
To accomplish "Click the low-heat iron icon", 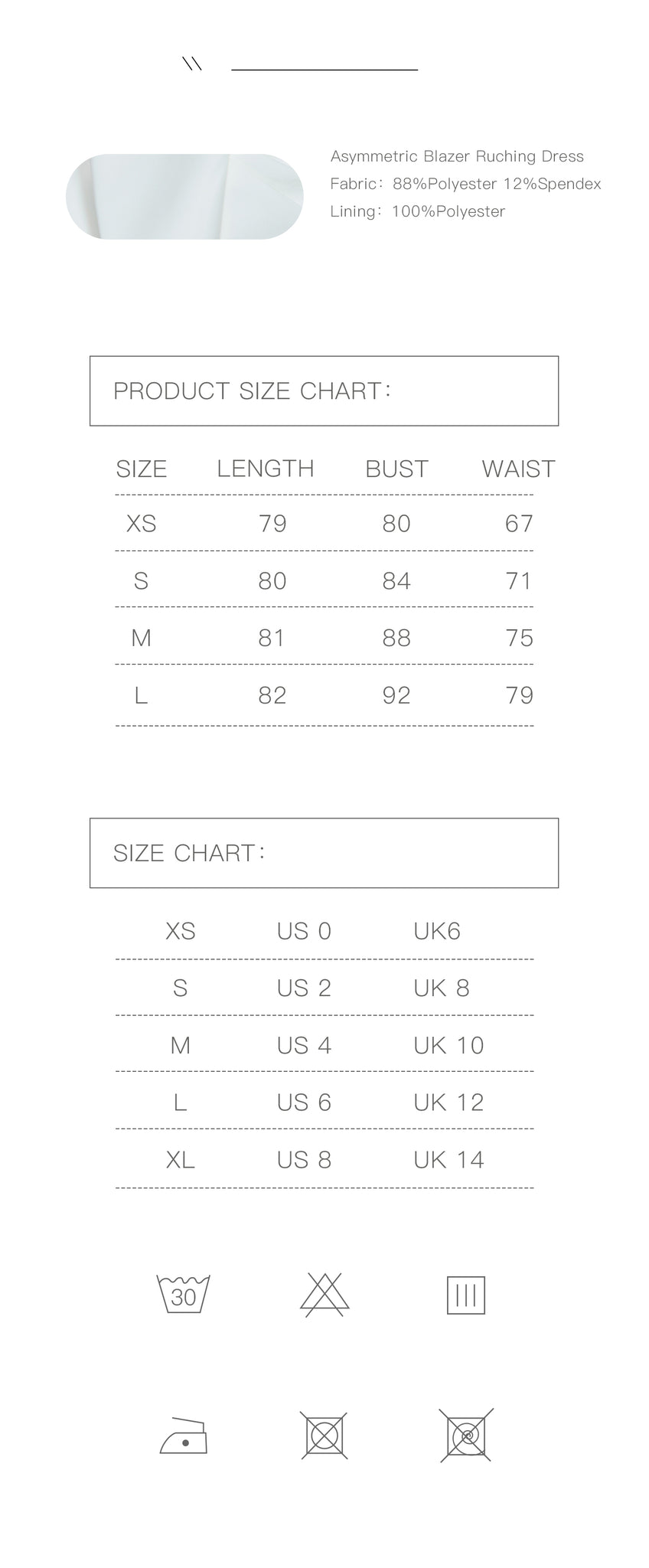I will [184, 1435].
